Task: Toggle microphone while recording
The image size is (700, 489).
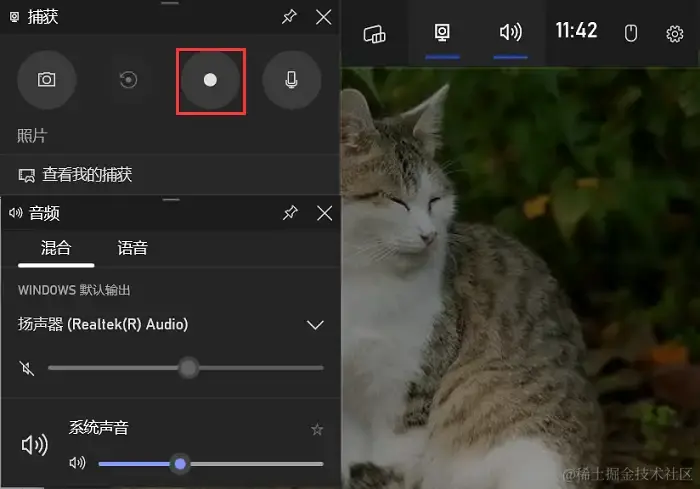Action: point(292,80)
